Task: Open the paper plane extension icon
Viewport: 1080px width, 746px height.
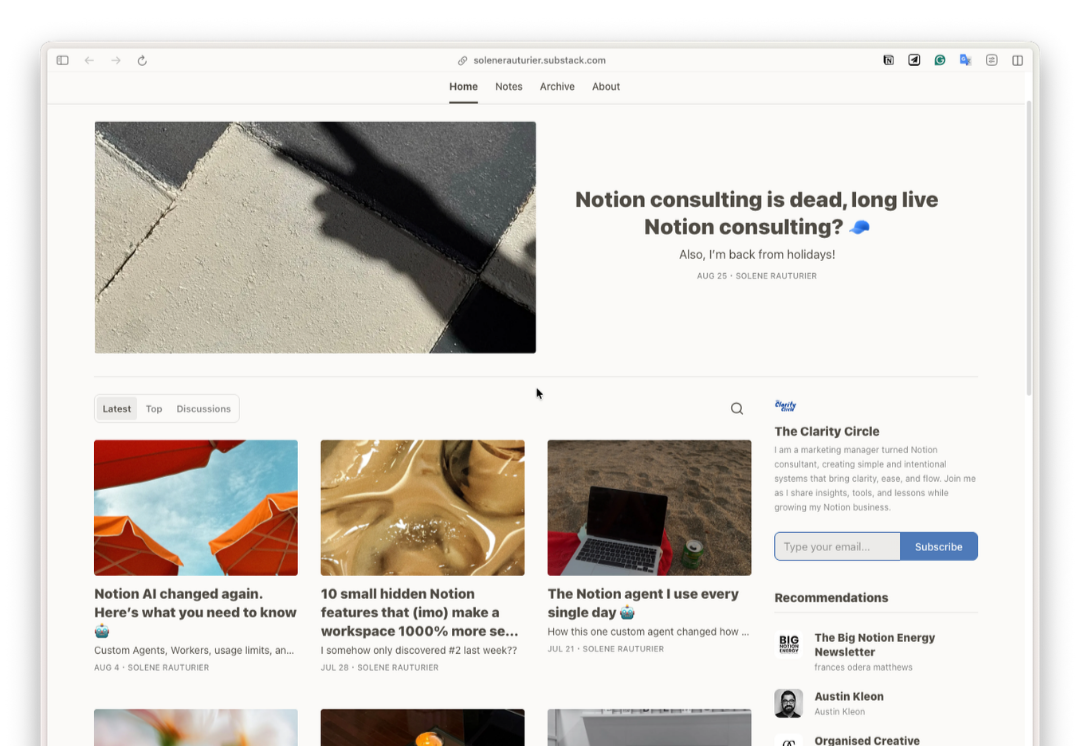Action: point(914,61)
